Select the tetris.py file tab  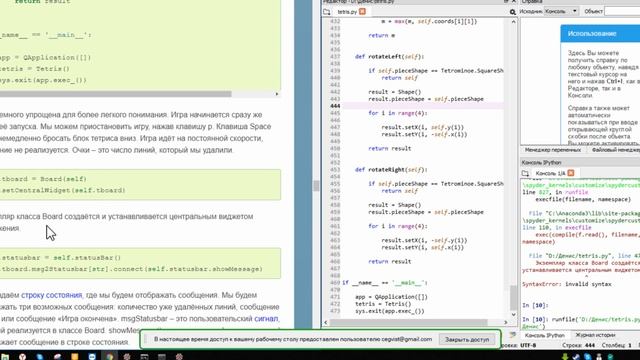(347, 12)
